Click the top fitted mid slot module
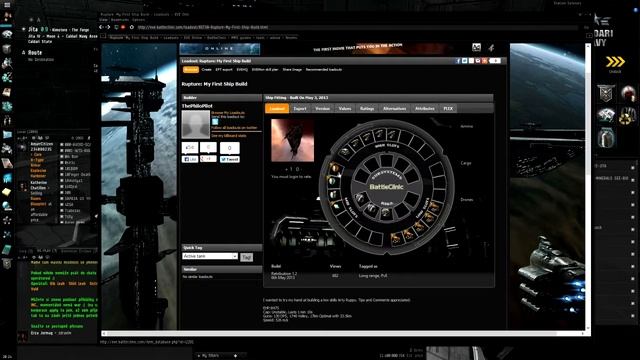640x360 pixels. coord(335,167)
